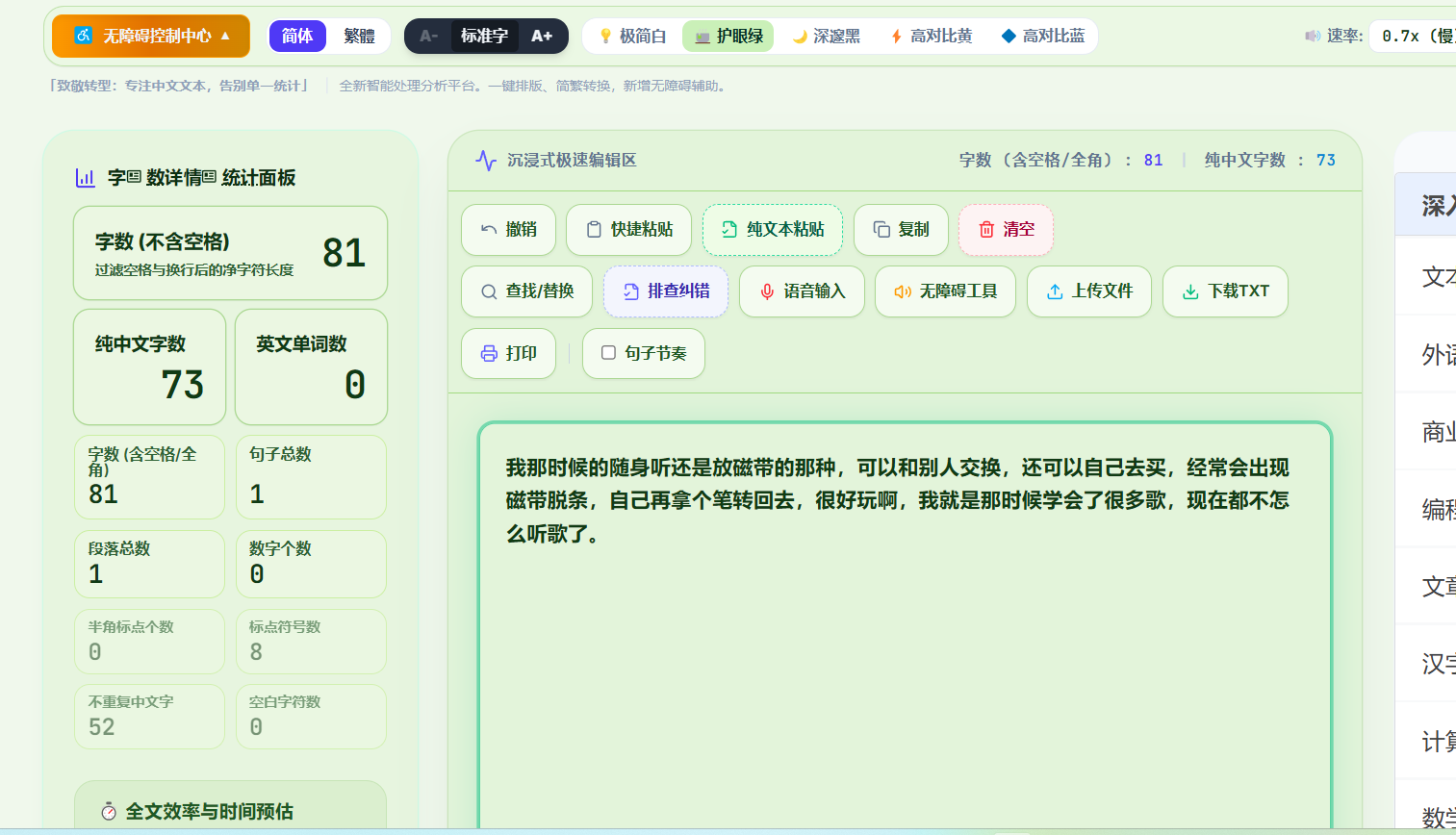
Task: Select 标准字 font size
Action: pos(484,36)
